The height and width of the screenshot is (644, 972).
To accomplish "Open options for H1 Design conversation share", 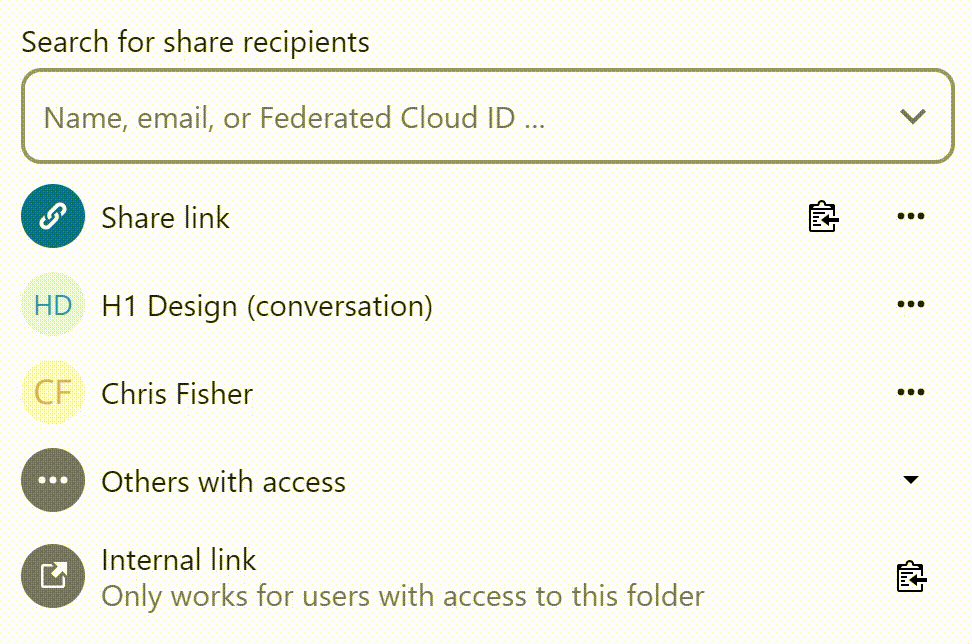I will tap(910, 304).
